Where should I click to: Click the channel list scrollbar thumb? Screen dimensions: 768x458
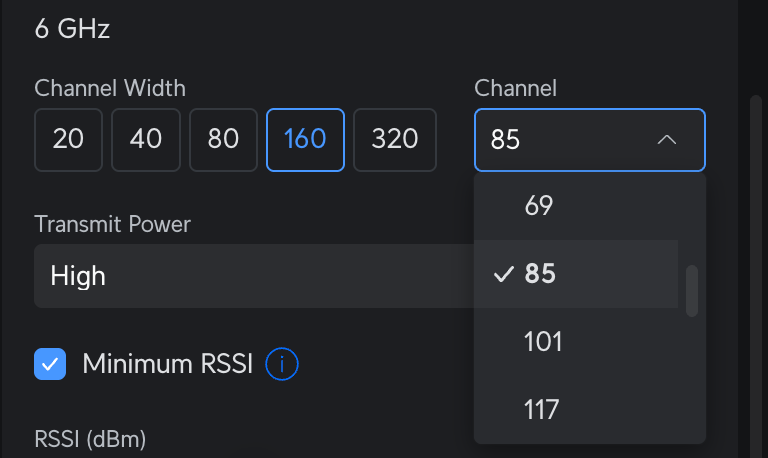(691, 291)
